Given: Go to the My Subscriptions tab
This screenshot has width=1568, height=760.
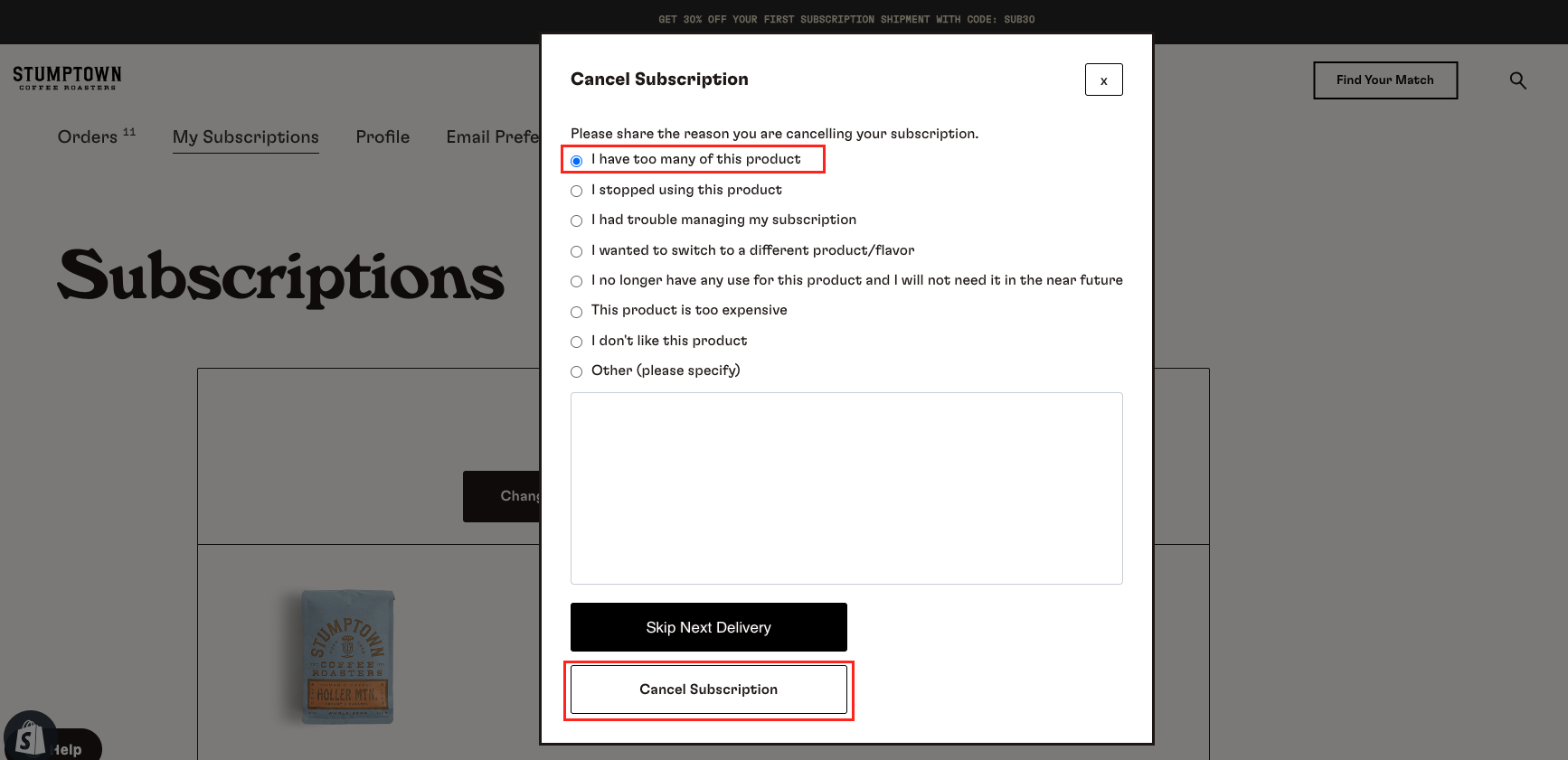Looking at the screenshot, I should [246, 137].
